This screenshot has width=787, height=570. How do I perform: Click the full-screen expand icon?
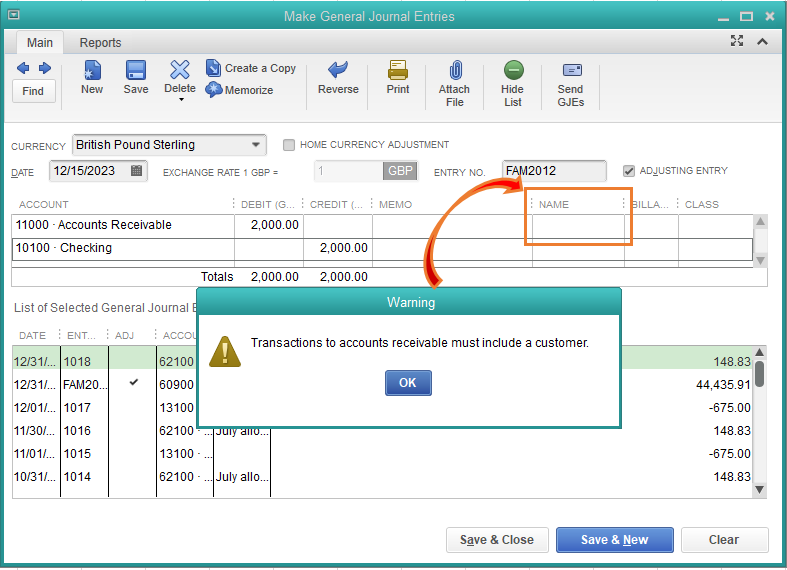[737, 41]
